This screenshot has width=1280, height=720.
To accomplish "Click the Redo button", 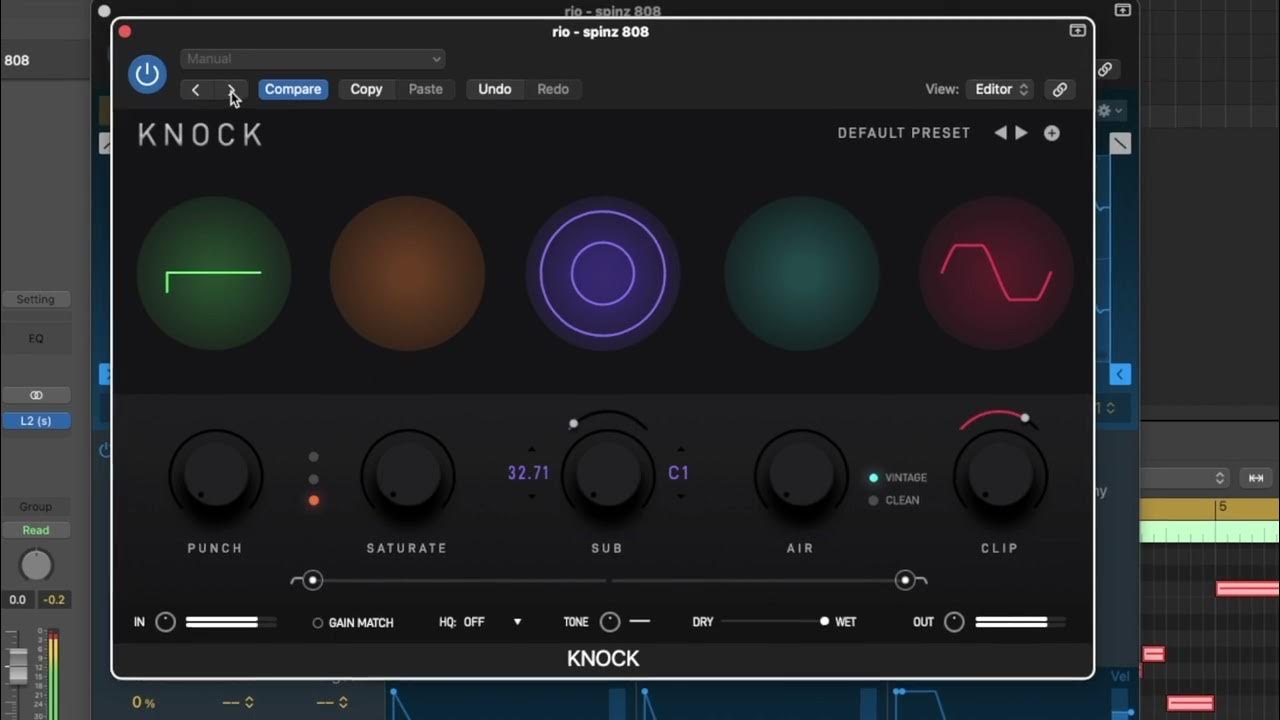I will (x=553, y=89).
